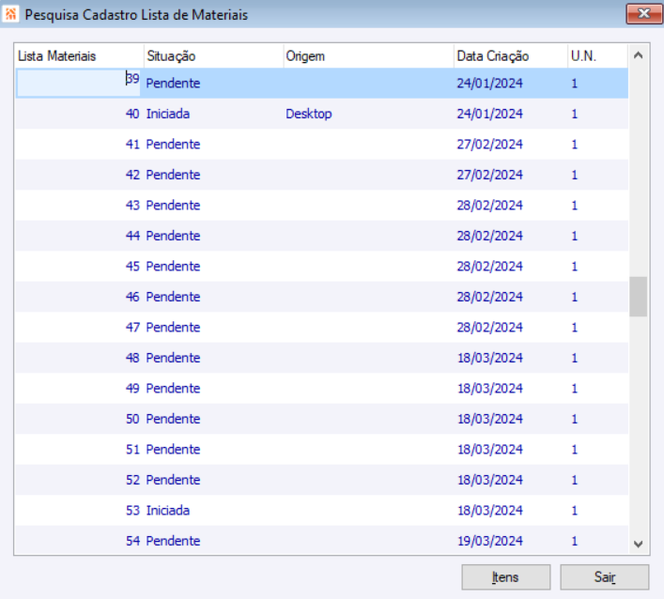Click the scroll down arrow of the list
The width and height of the screenshot is (664, 599).
tap(638, 544)
